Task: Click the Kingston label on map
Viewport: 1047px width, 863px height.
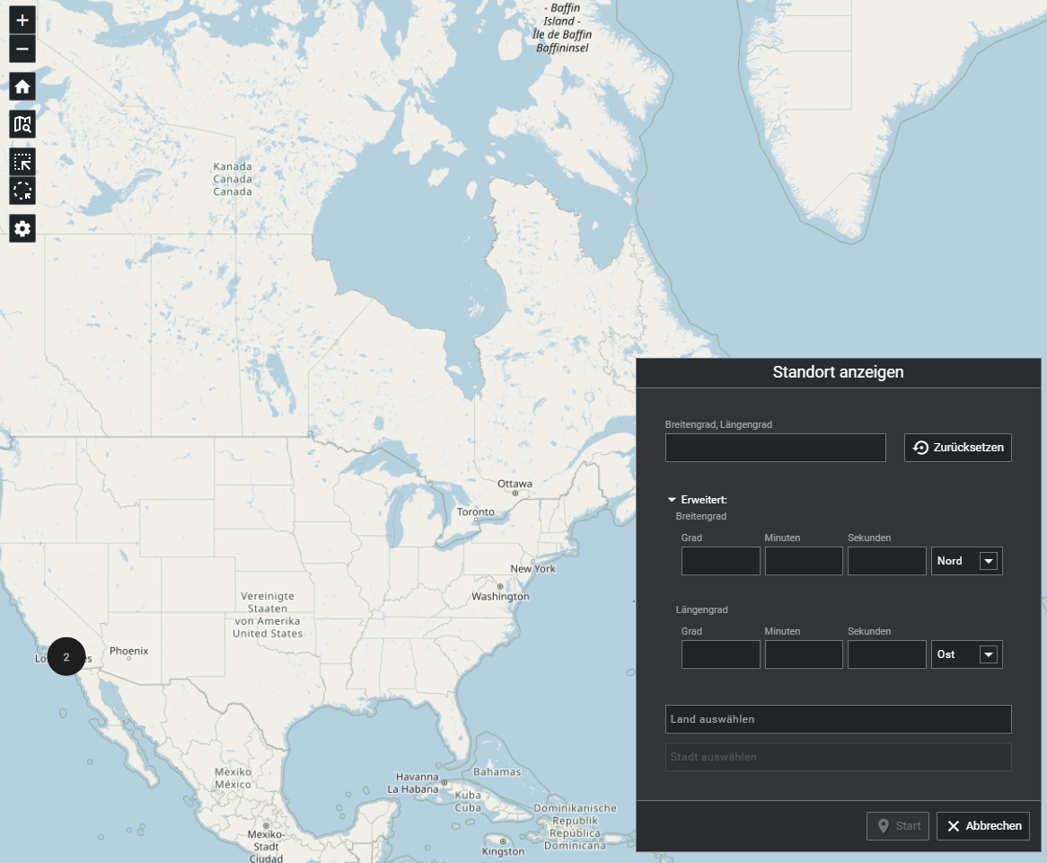Action: point(503,852)
